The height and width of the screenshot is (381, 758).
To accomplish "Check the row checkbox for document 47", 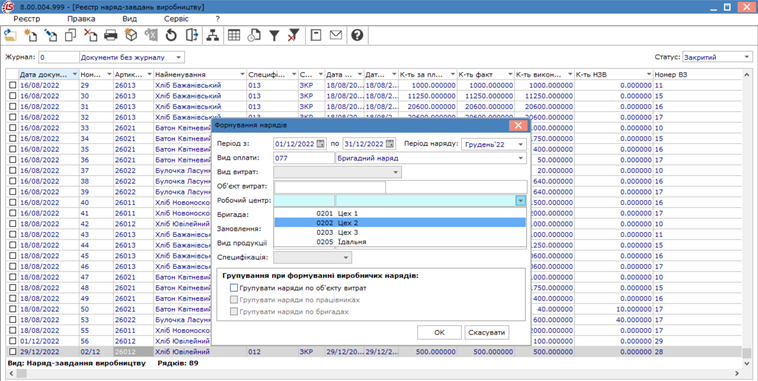I will tap(13, 277).
